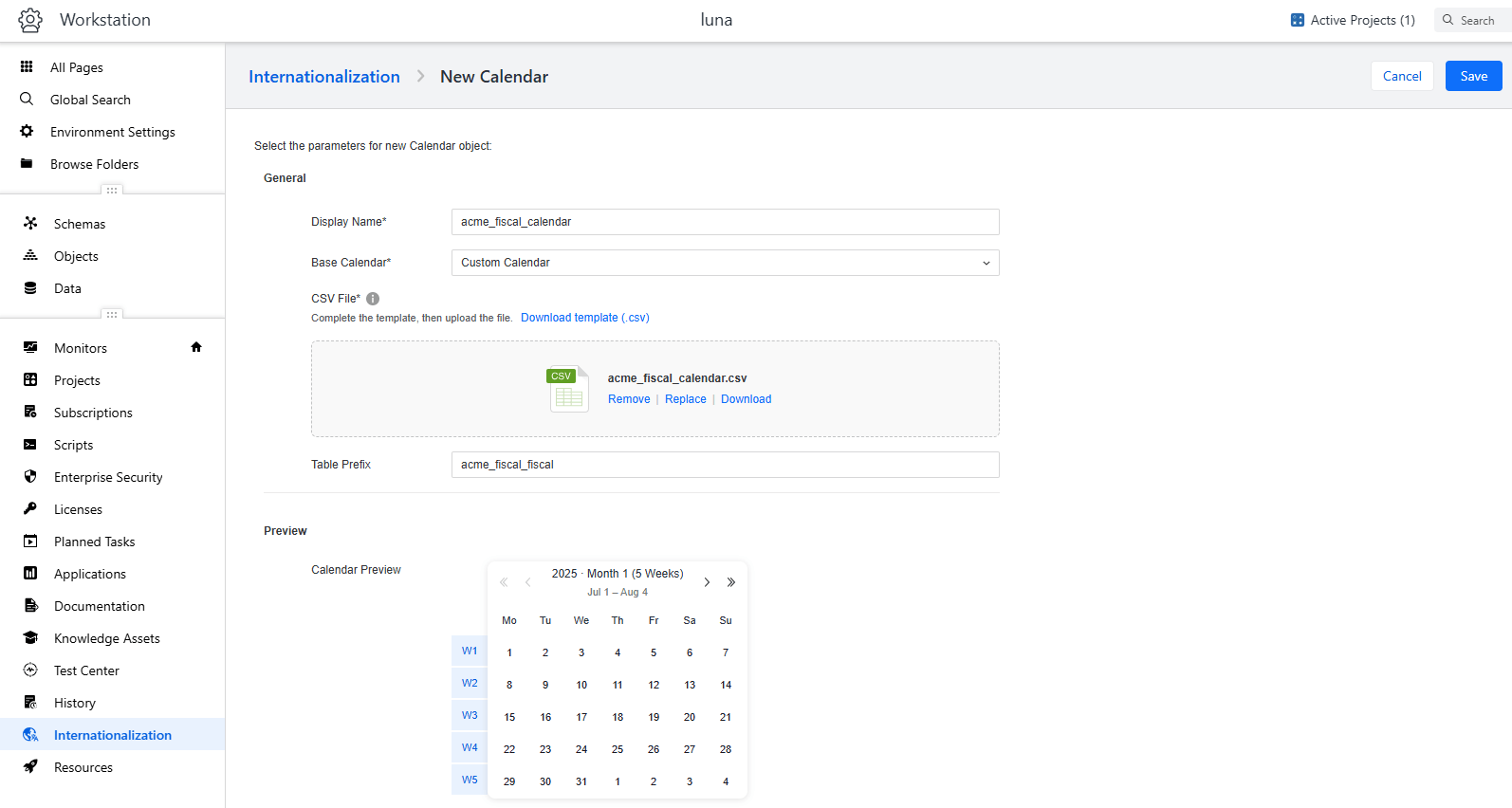Open the Data database icon
Viewport: 1512px width, 808px height.
coord(30,287)
